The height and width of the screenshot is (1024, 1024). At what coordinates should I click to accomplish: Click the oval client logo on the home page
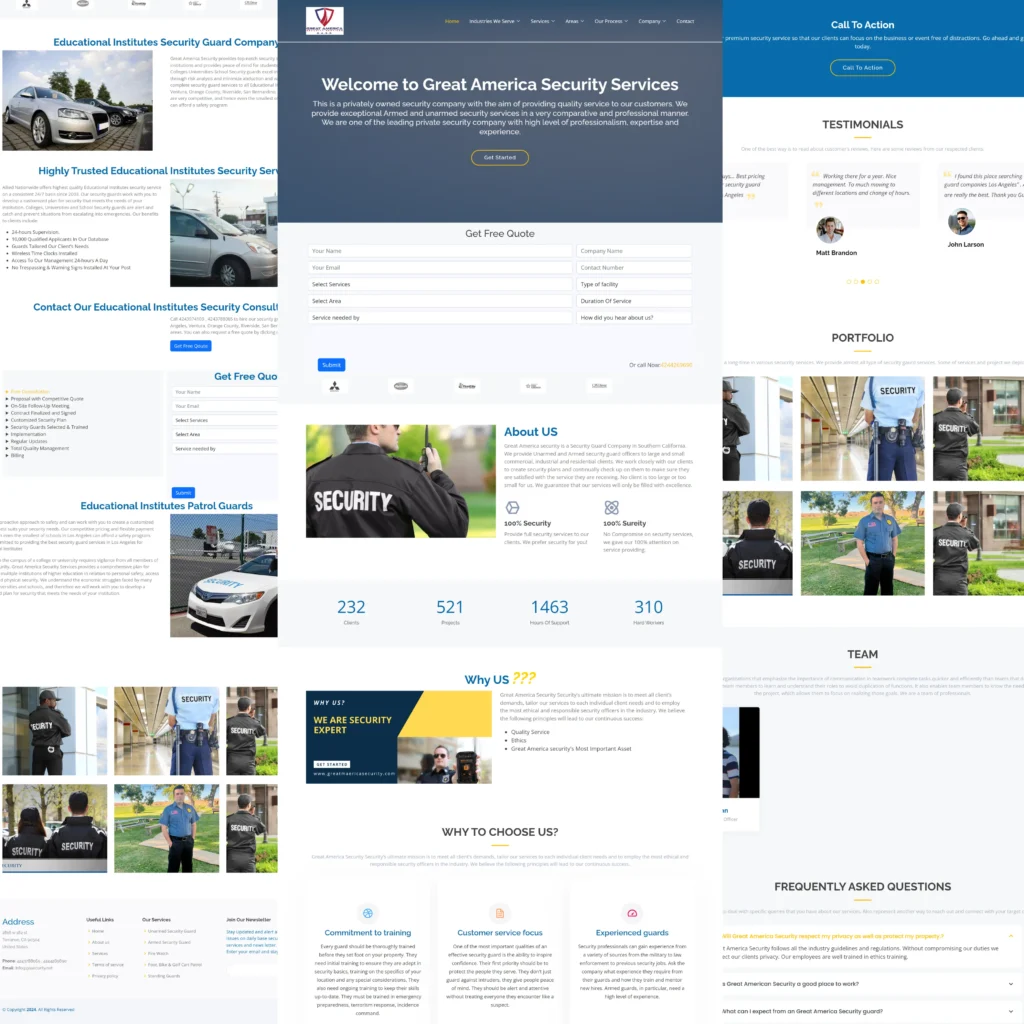(401, 386)
